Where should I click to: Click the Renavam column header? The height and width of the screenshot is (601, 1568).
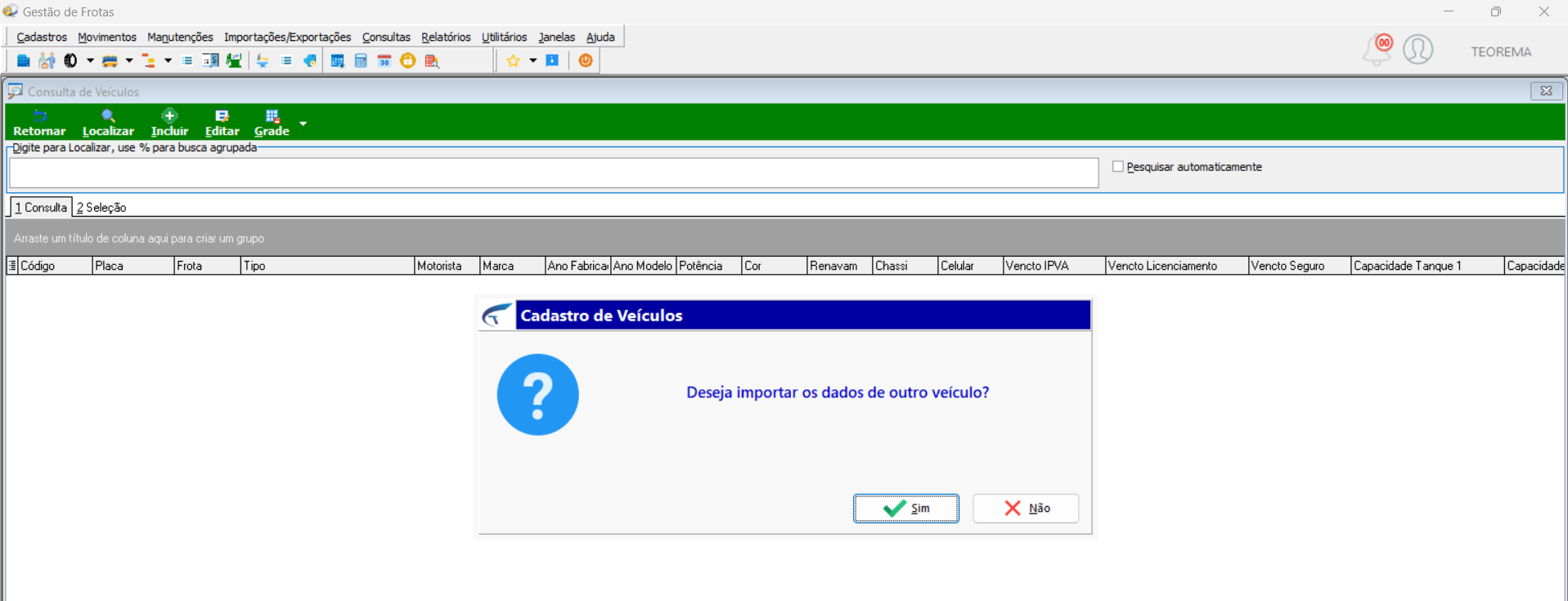pyautogui.click(x=839, y=266)
